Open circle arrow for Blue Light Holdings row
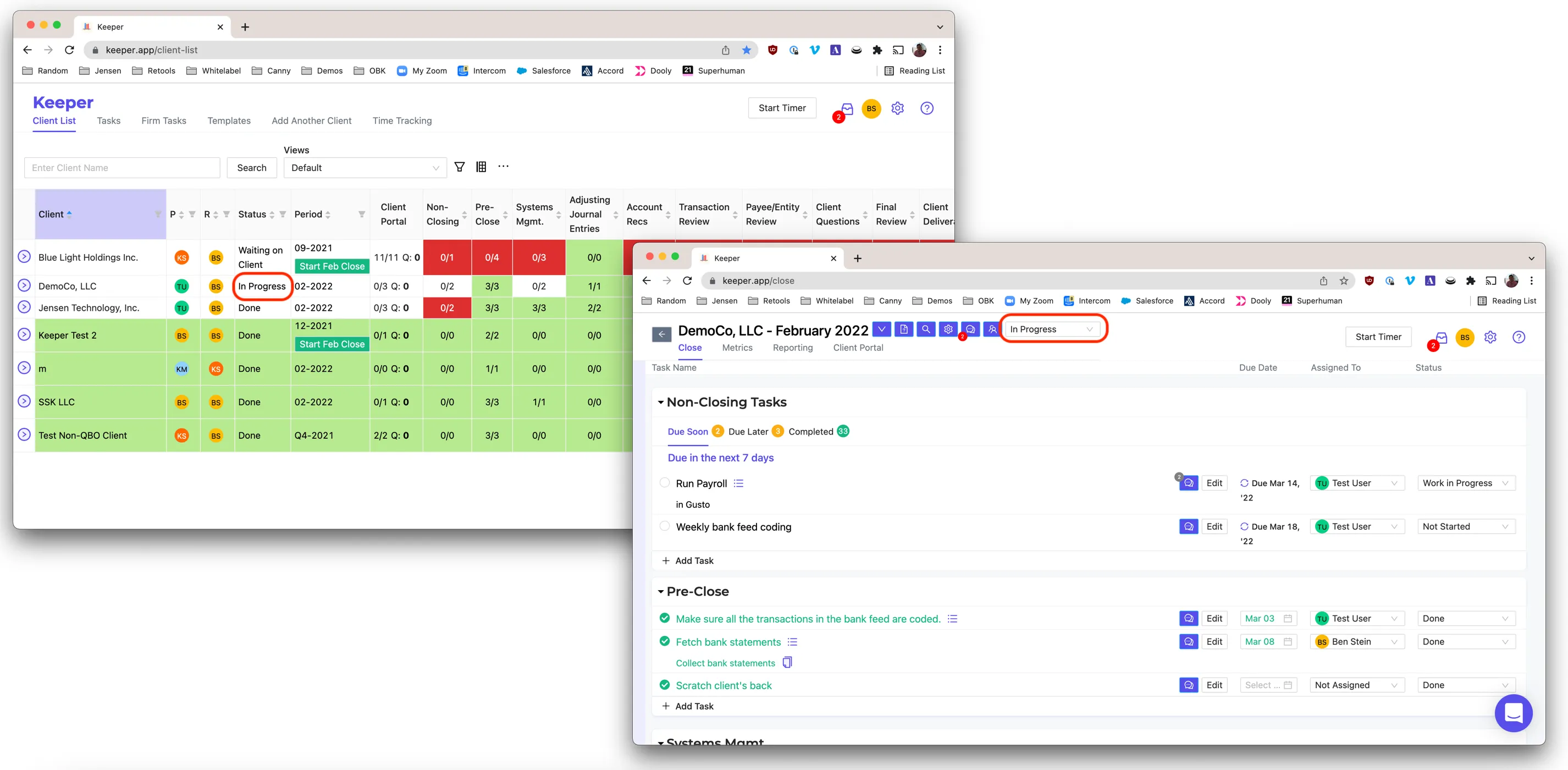The image size is (1568, 770). [24, 257]
